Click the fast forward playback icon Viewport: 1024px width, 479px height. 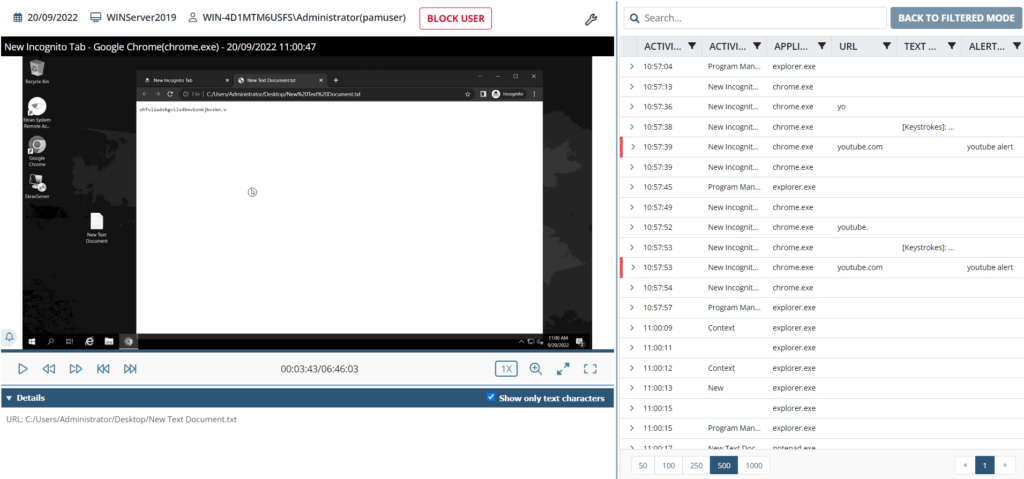[x=76, y=369]
